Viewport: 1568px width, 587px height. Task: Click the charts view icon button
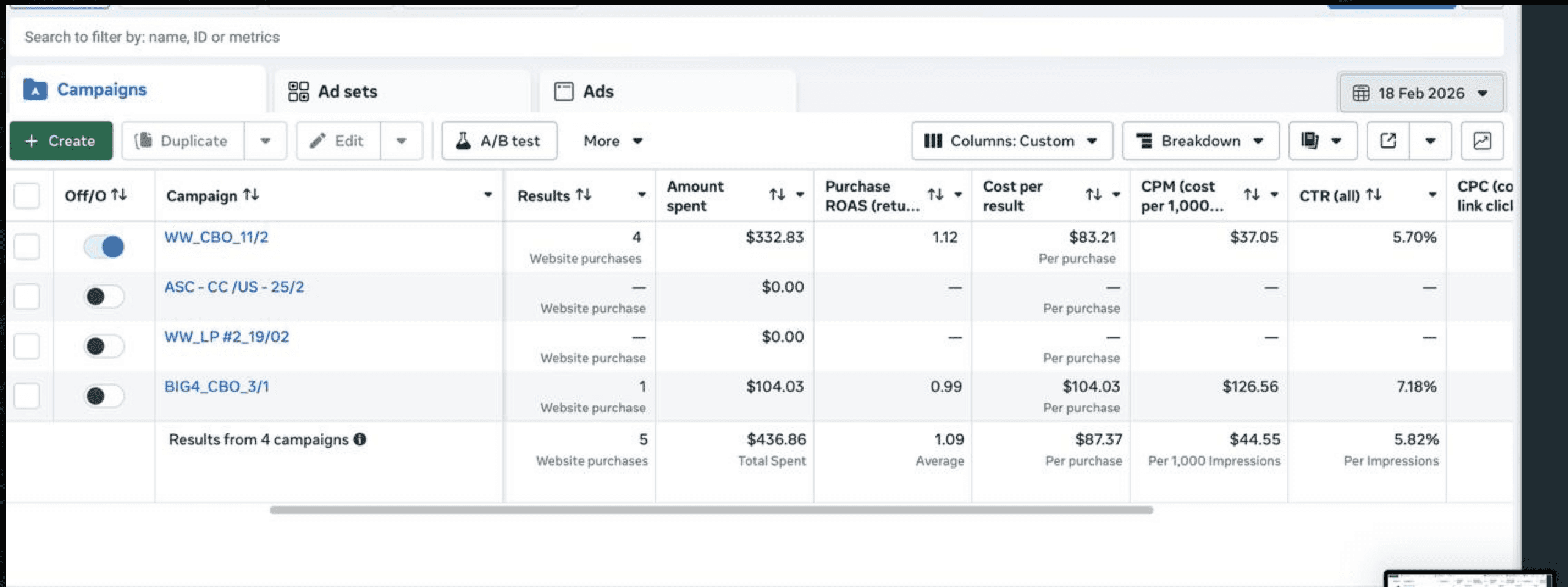pyautogui.click(x=1482, y=141)
